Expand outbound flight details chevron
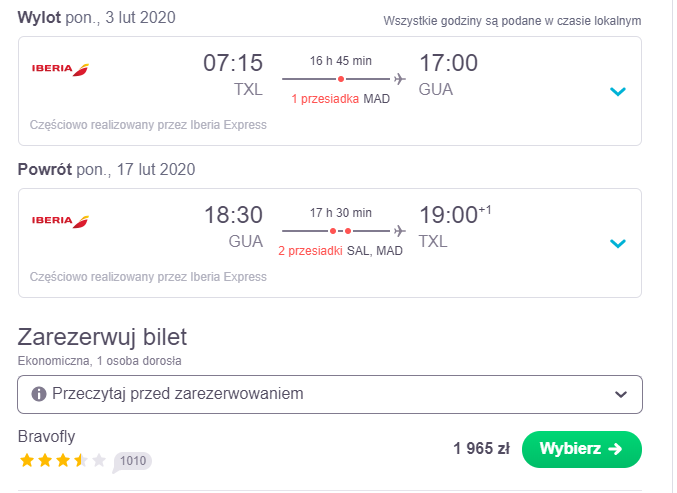Screen dimensions: 677x493 coord(618,91)
